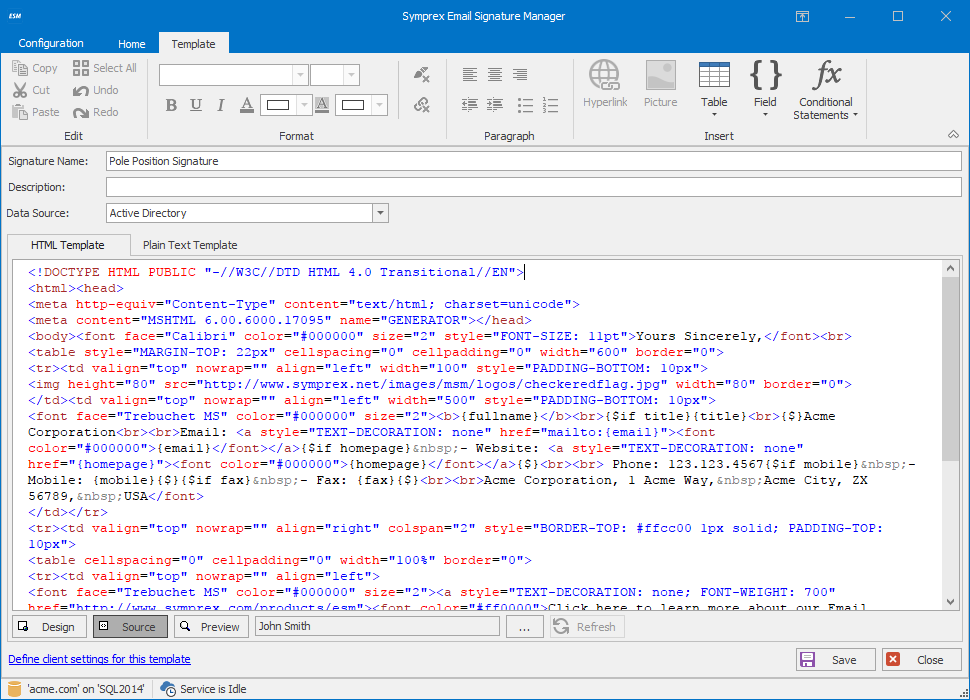Switch to the Plain Text Template tab
Screen dimensions: 970x700
[190, 245]
